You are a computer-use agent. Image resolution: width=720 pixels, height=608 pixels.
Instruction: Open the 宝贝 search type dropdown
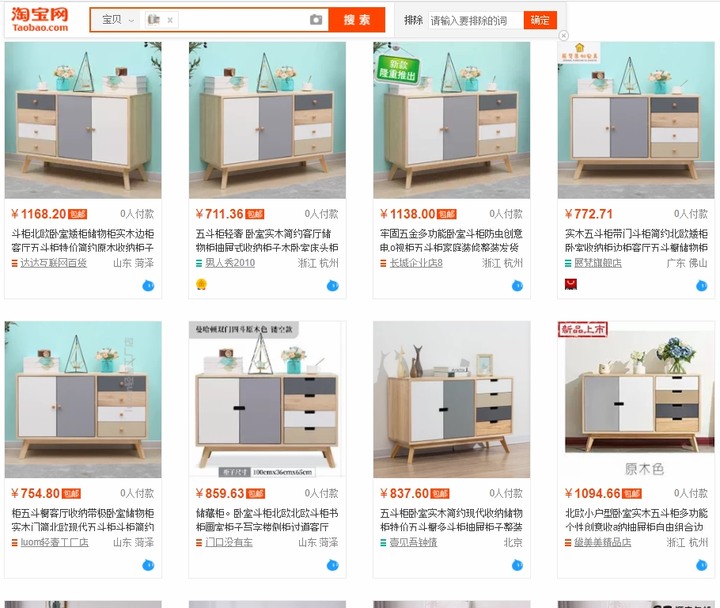118,20
